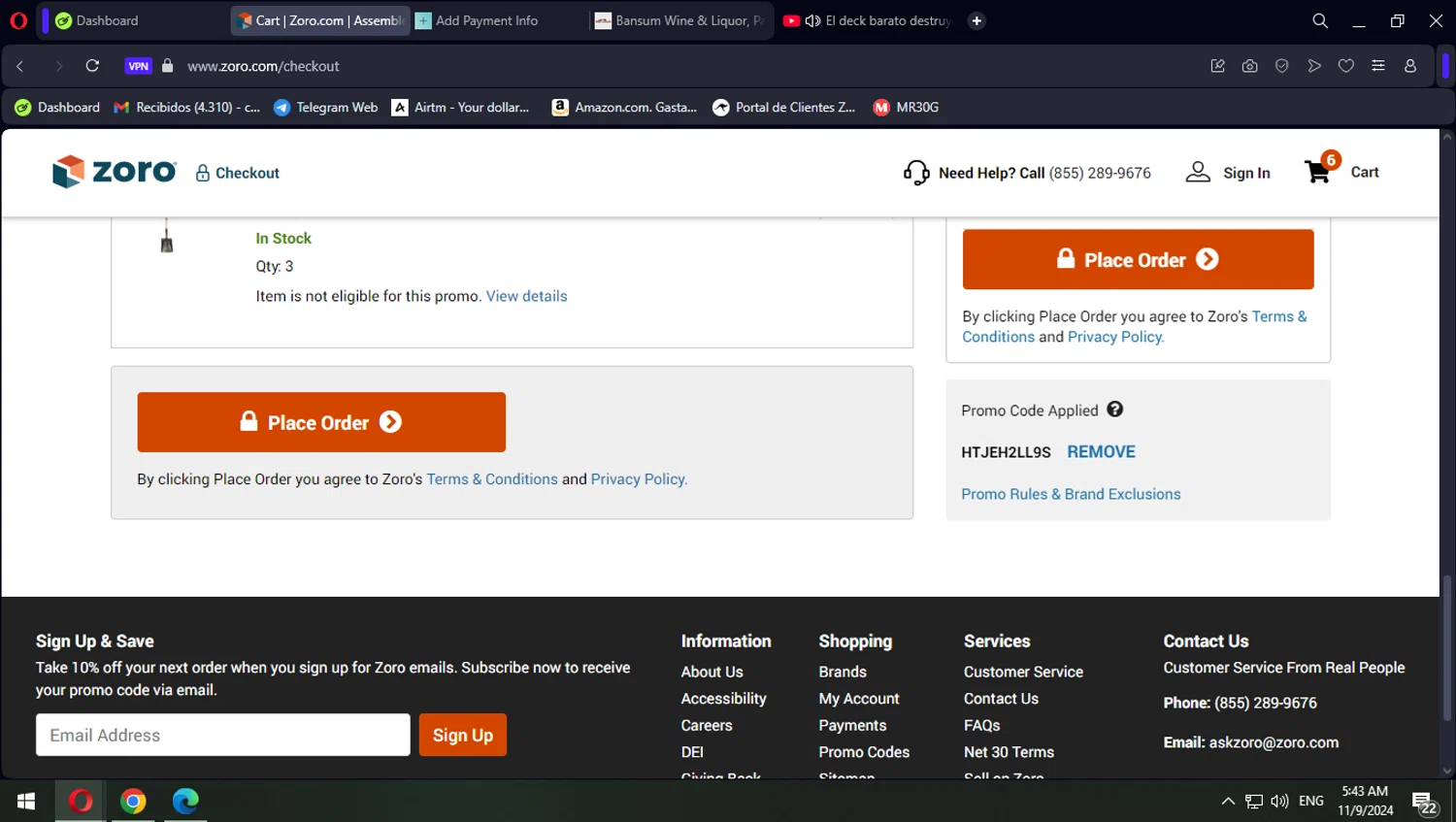
Task: Click the askzoro@zoro.com email address
Action: (1274, 742)
